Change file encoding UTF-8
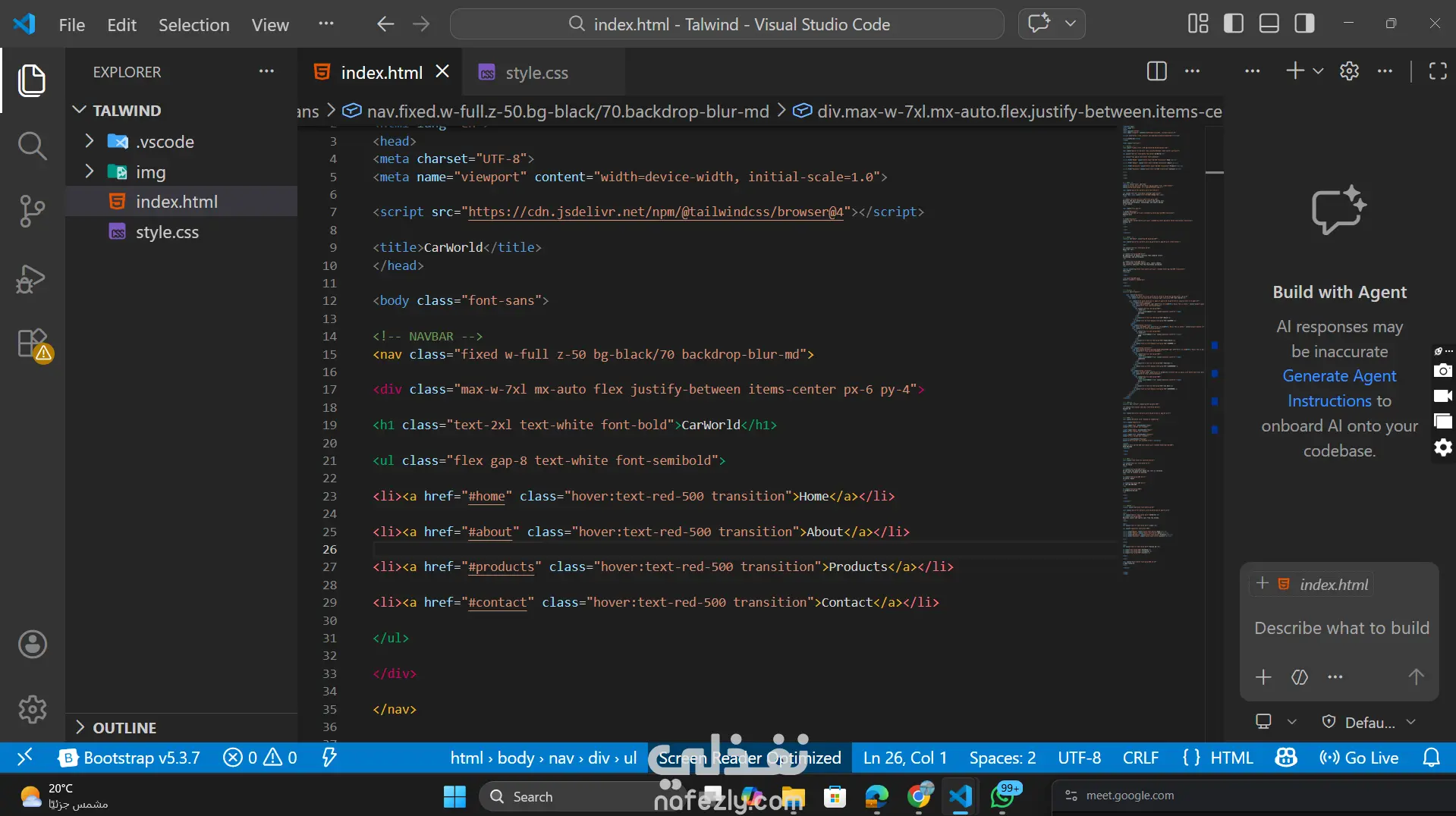Image resolution: width=1456 pixels, height=816 pixels. 1079,758
